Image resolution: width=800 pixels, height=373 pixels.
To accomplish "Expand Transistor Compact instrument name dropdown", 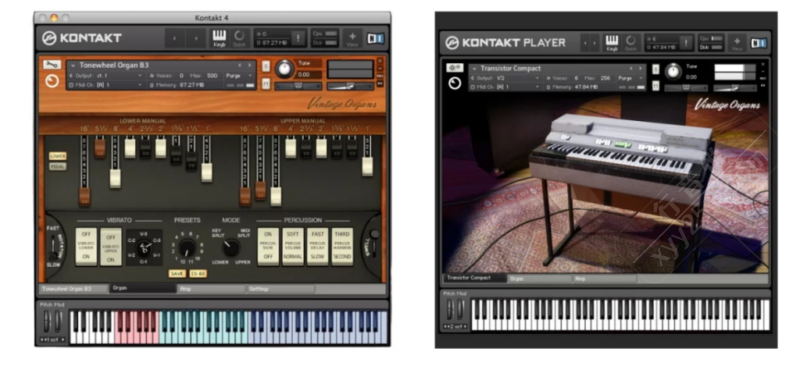I will (x=474, y=68).
